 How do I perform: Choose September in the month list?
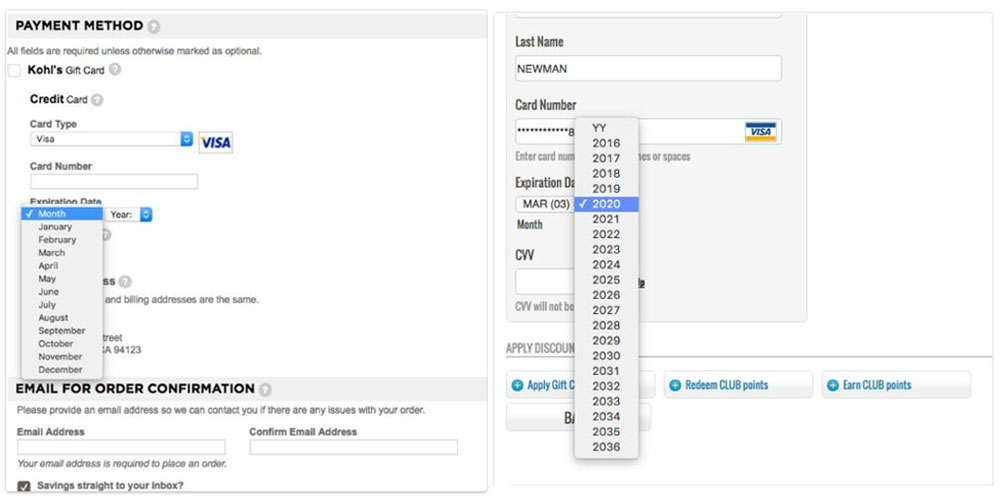point(62,330)
